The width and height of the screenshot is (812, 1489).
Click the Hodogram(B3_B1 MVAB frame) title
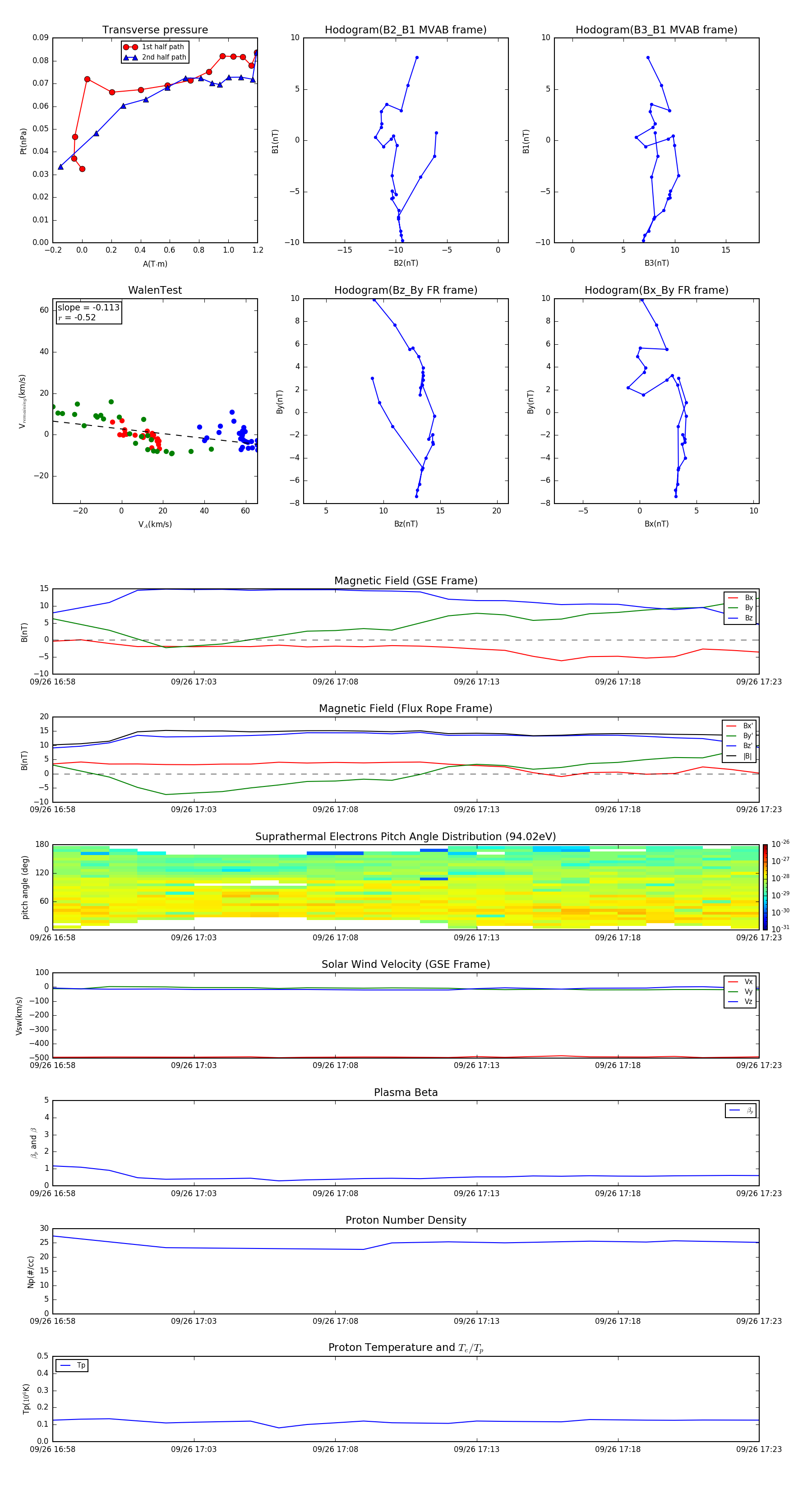[656, 29]
